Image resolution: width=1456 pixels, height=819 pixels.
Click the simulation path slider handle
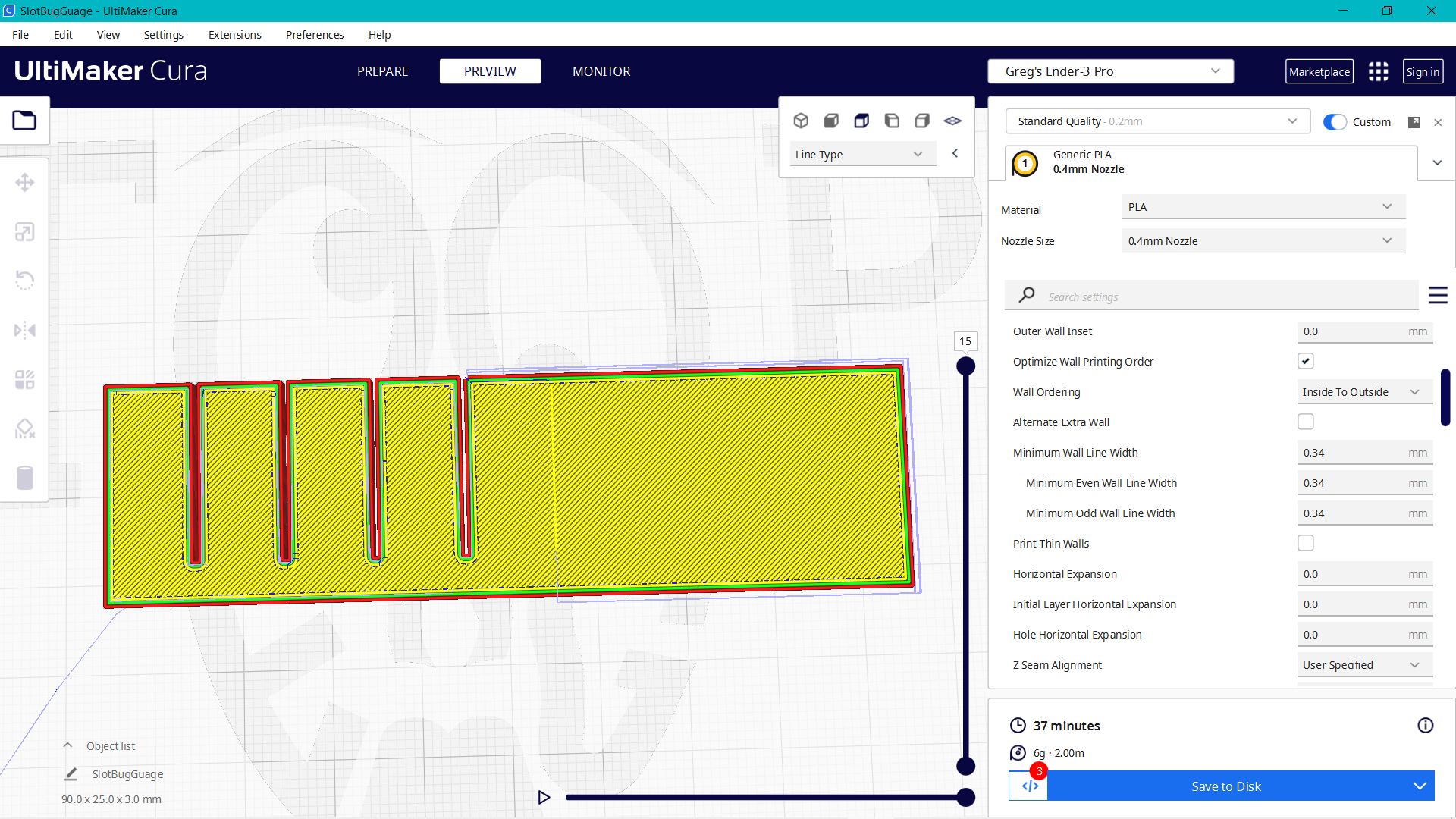[965, 797]
